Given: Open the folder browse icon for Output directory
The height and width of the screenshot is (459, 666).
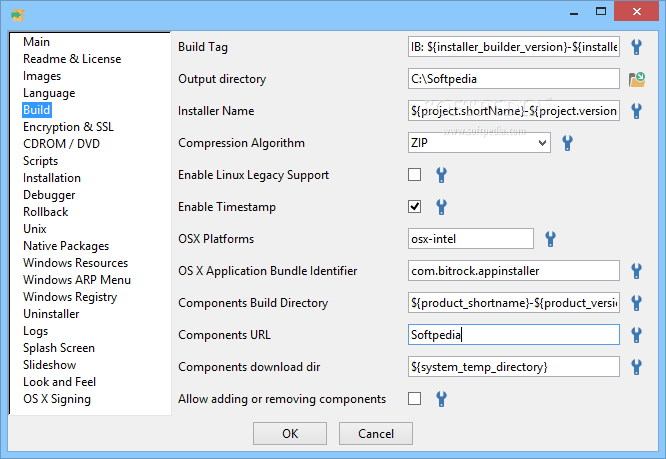Looking at the screenshot, I should [x=637, y=79].
